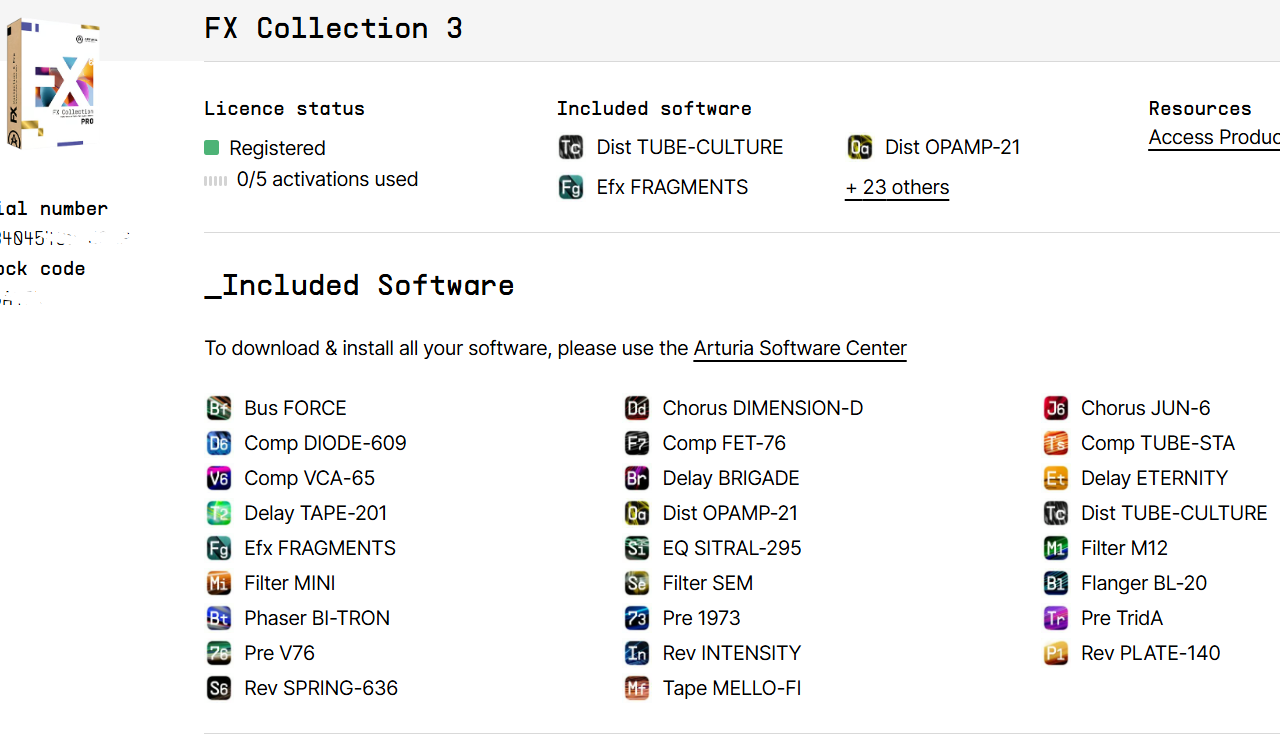Screen dimensions: 1280x736
Task: Click the Tape MELLO-FI icon
Action: pos(637,688)
